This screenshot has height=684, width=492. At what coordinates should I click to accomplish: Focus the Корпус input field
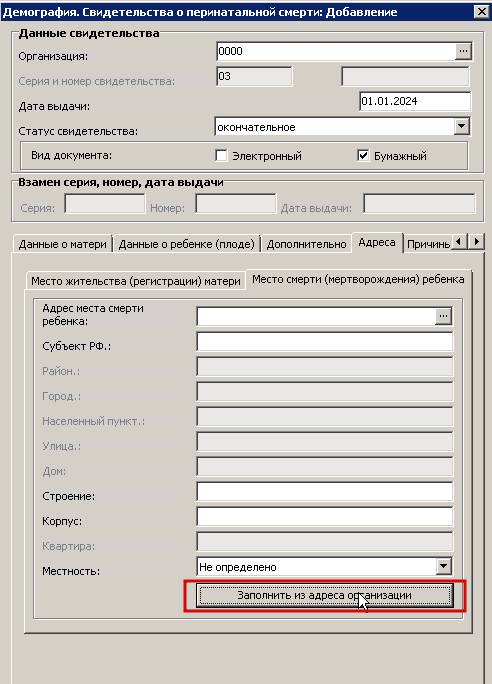[x=325, y=516]
